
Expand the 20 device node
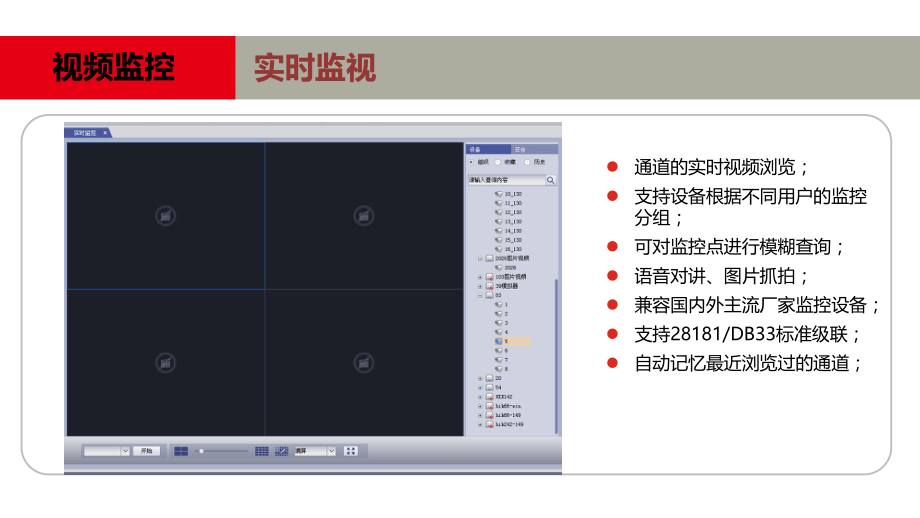coord(480,378)
